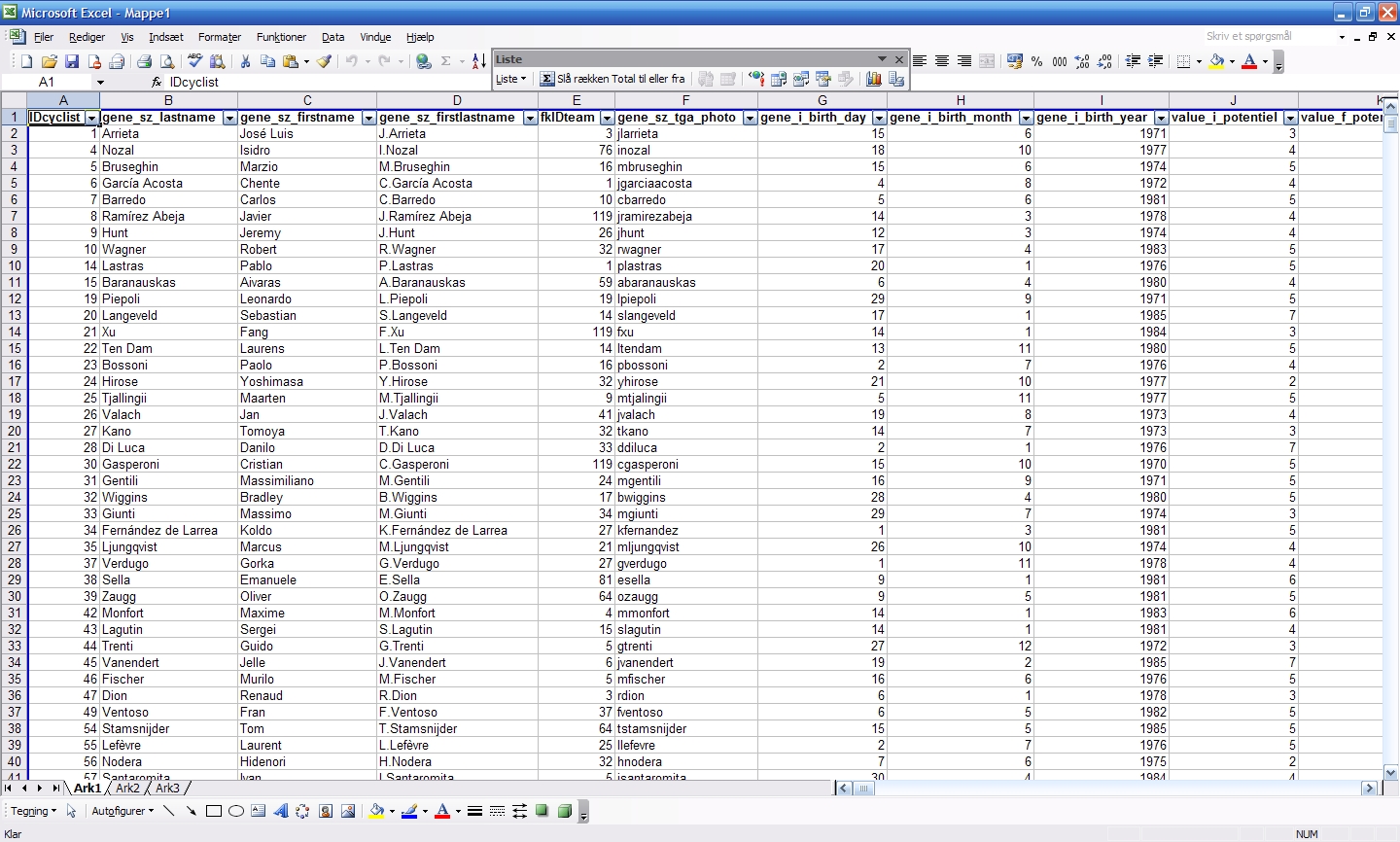The height and width of the screenshot is (842, 1400).
Task: Toggle the Total row on or off
Action: [x=612, y=80]
